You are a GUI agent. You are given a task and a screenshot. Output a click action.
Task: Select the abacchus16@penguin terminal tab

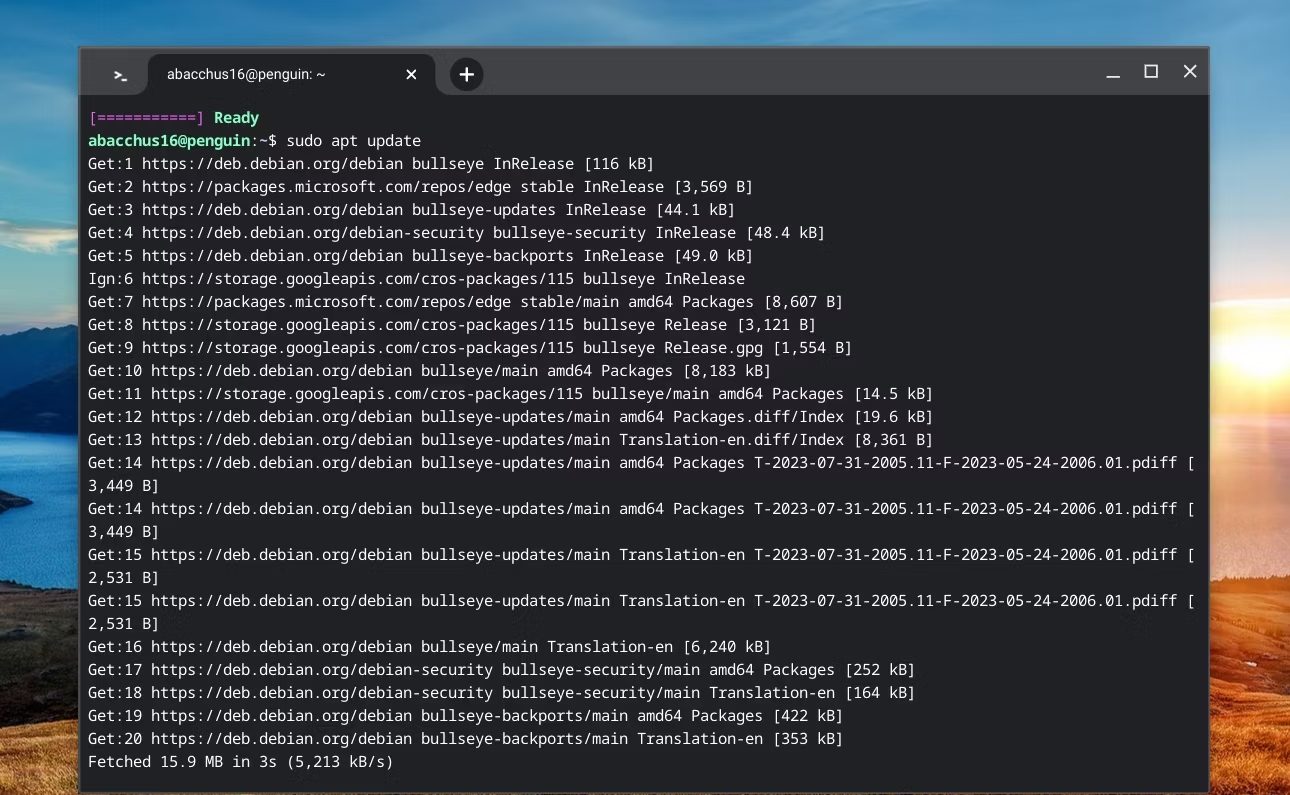pyautogui.click(x=290, y=74)
